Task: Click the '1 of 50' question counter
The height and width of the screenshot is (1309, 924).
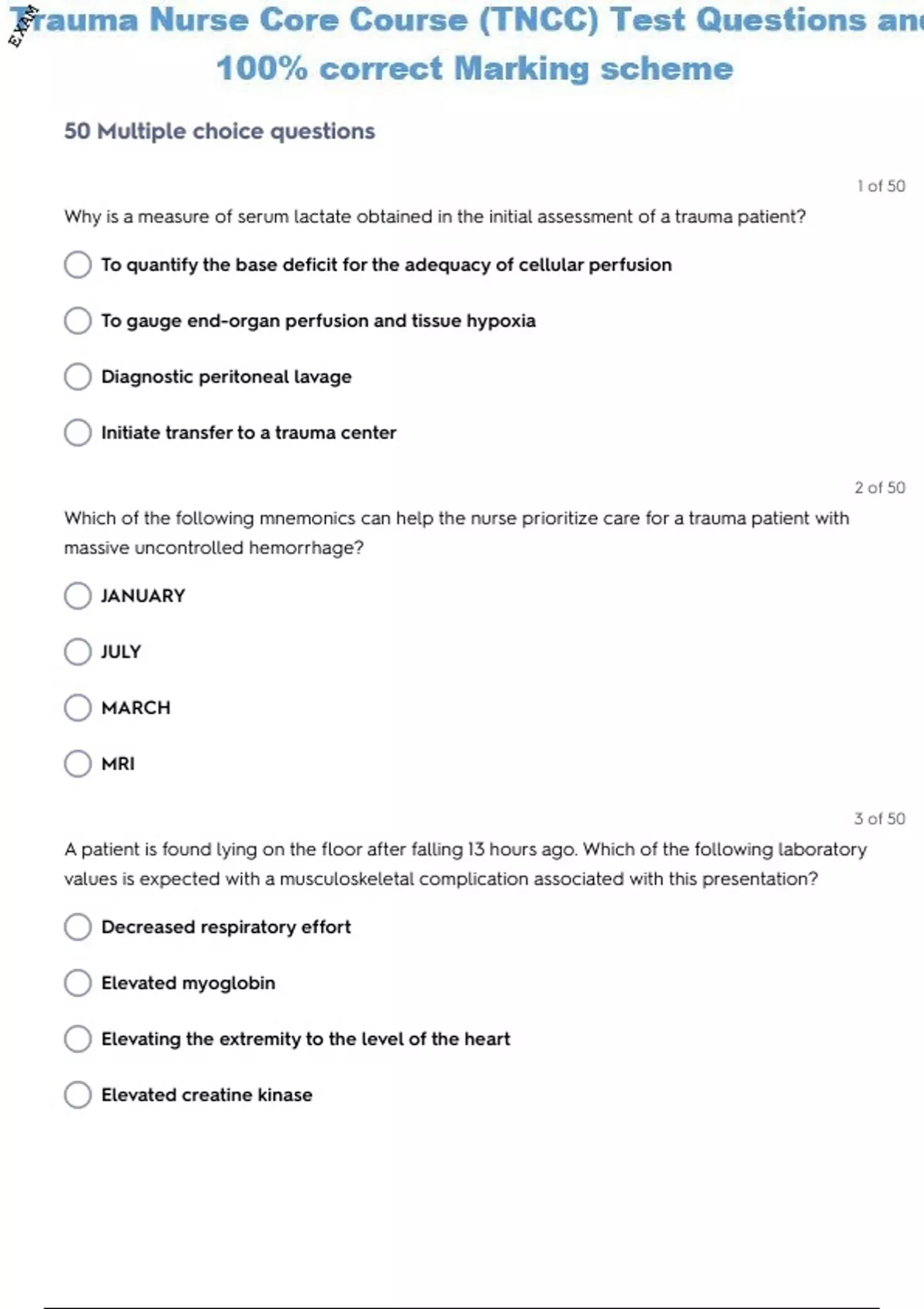Action: (881, 186)
